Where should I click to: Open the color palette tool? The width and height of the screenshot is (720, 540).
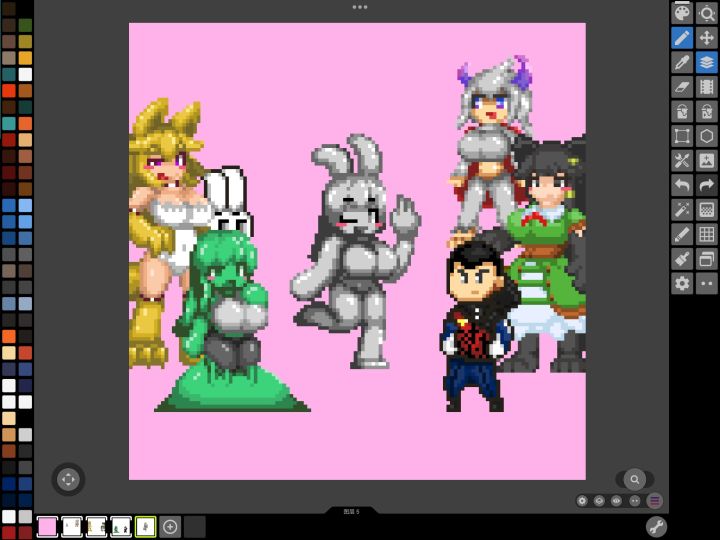pyautogui.click(x=682, y=13)
